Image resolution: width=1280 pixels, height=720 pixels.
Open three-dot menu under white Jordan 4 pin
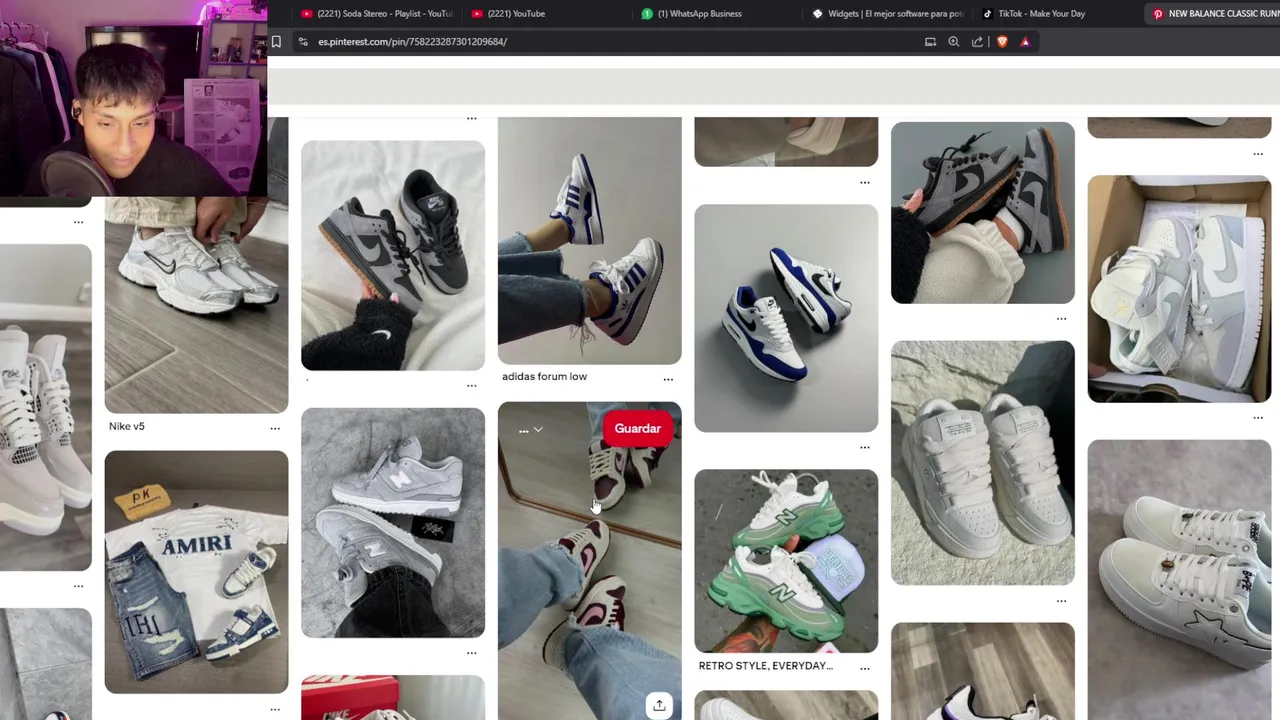tap(79, 587)
